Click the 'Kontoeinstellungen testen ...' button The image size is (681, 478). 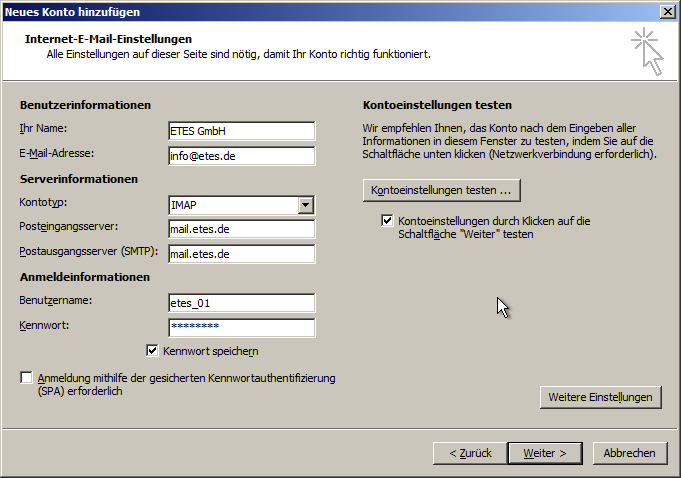tap(442, 190)
